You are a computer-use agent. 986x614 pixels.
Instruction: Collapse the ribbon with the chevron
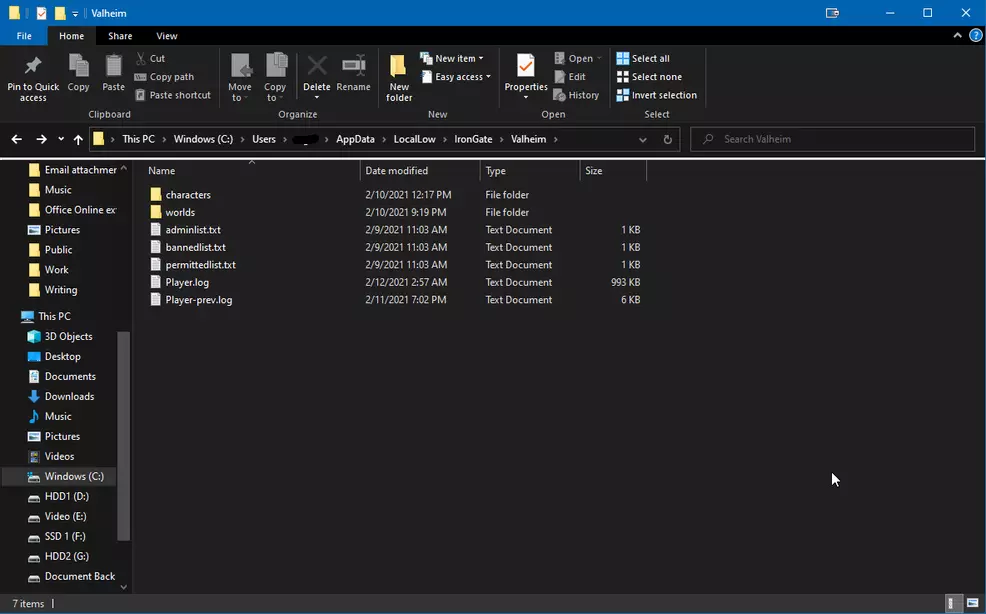tap(957, 36)
